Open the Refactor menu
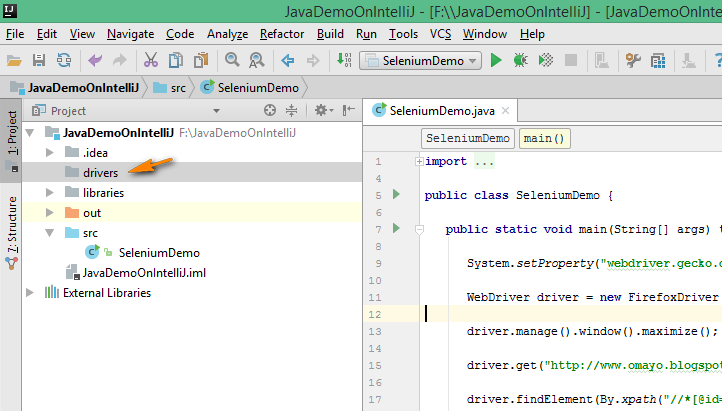Image resolution: width=722 pixels, height=411 pixels. pos(282,34)
